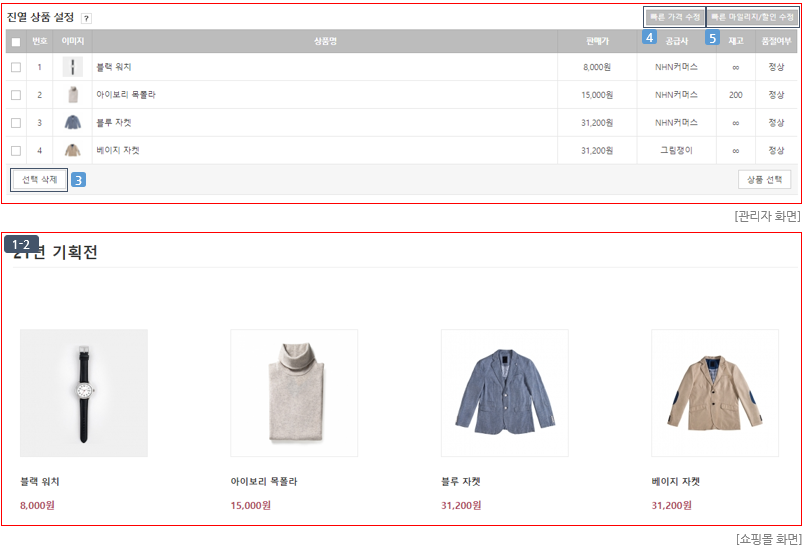This screenshot has width=807, height=553.
Task: Open 빠른 마일리지/할인 수정 button
Action: pyautogui.click(x=752, y=17)
